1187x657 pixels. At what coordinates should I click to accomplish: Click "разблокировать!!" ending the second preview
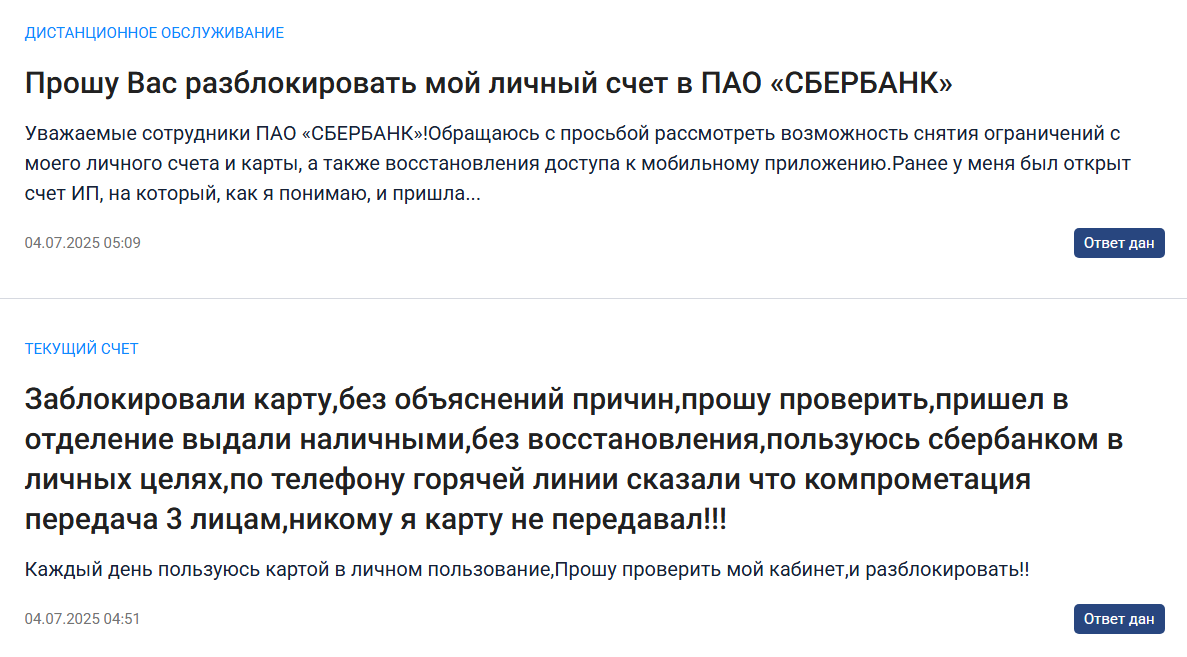click(947, 569)
